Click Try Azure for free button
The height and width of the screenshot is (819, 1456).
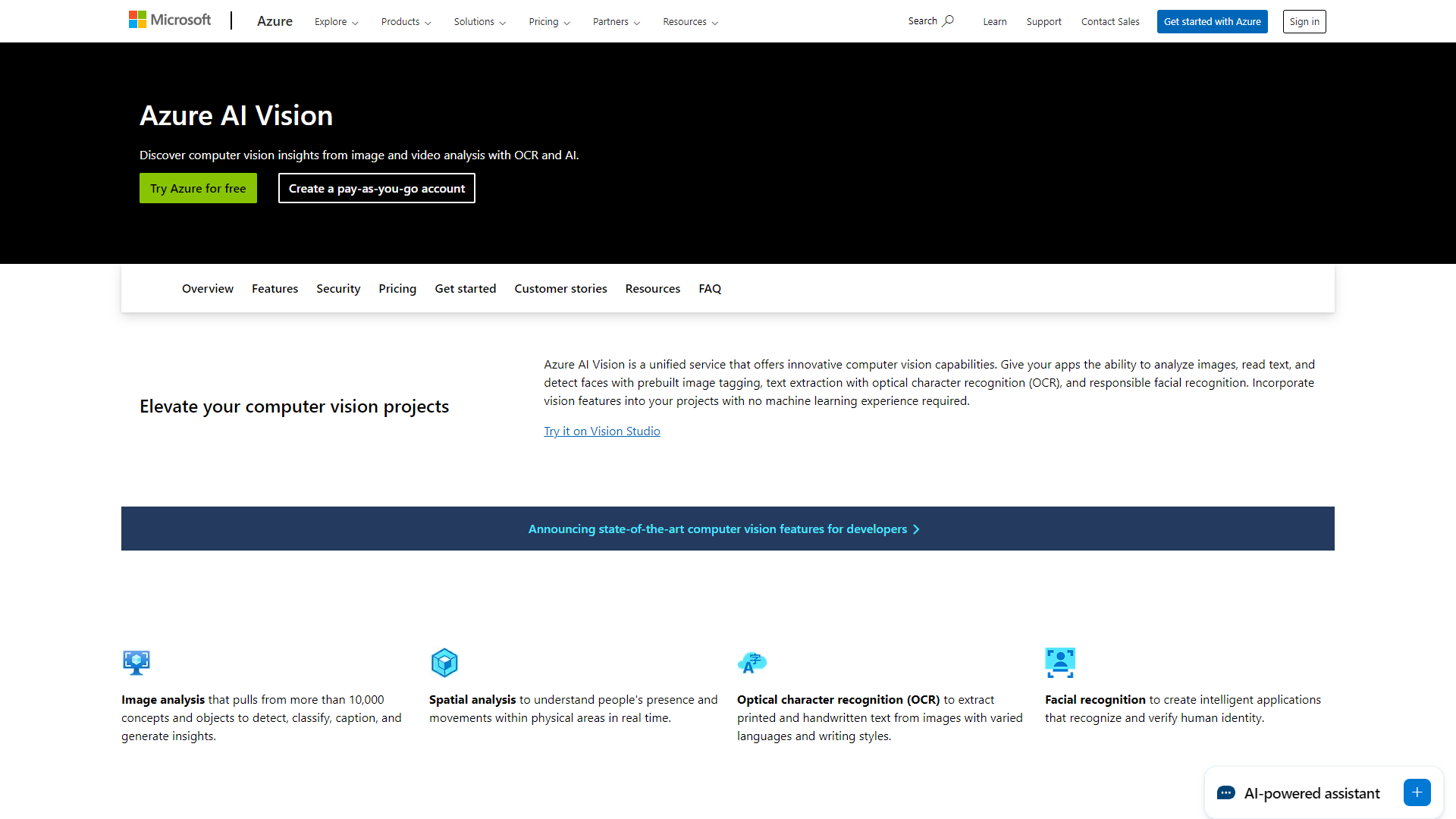point(198,187)
